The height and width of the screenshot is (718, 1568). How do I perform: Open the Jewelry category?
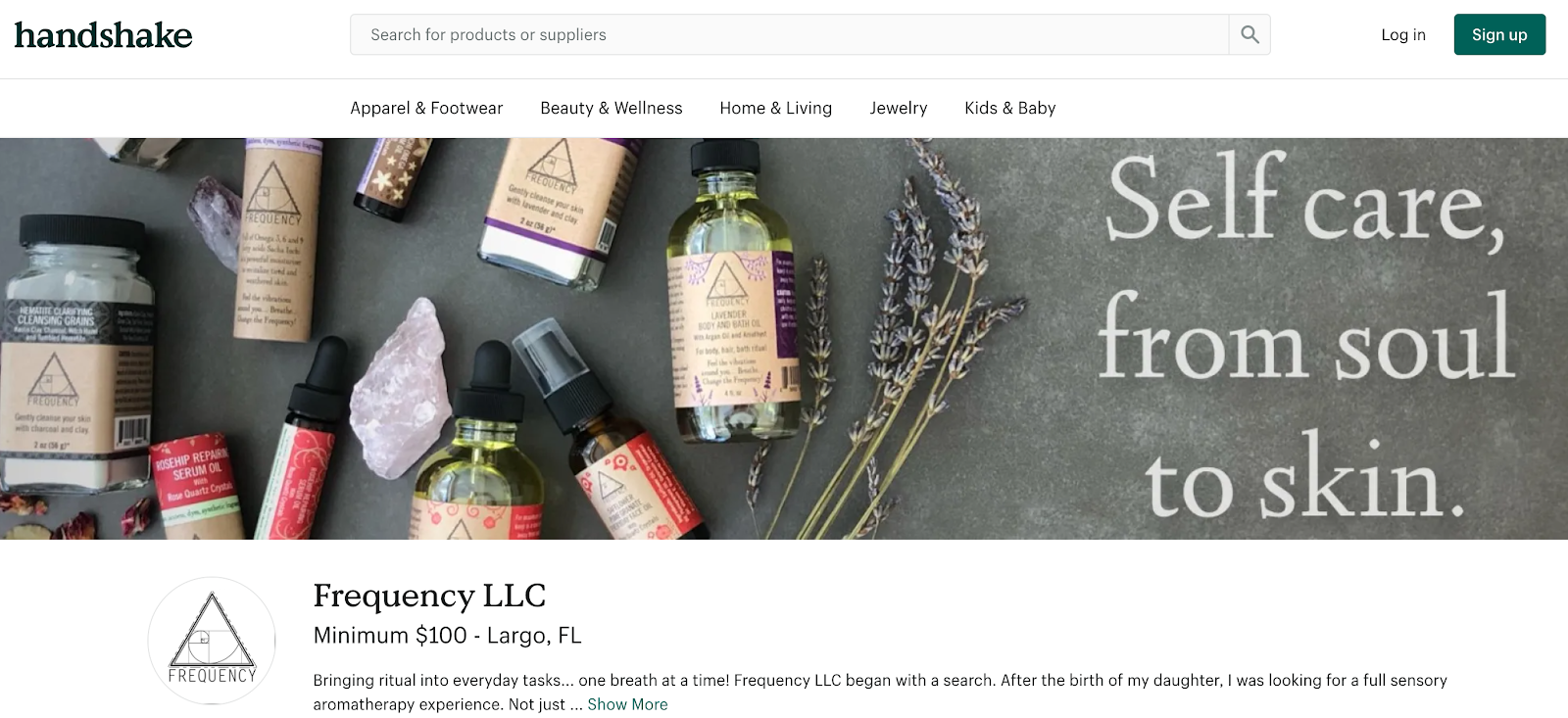[899, 108]
